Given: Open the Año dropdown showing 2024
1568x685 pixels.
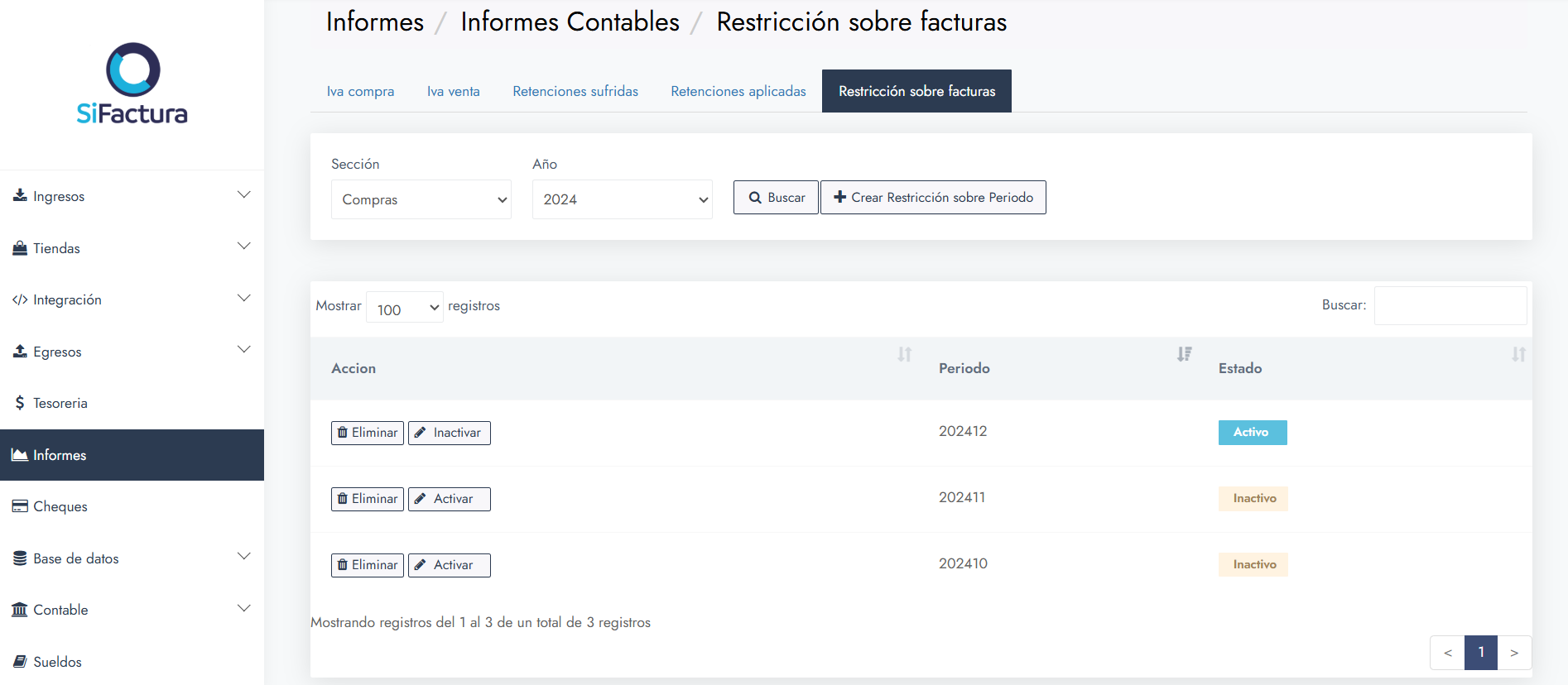Looking at the screenshot, I should coord(622,199).
